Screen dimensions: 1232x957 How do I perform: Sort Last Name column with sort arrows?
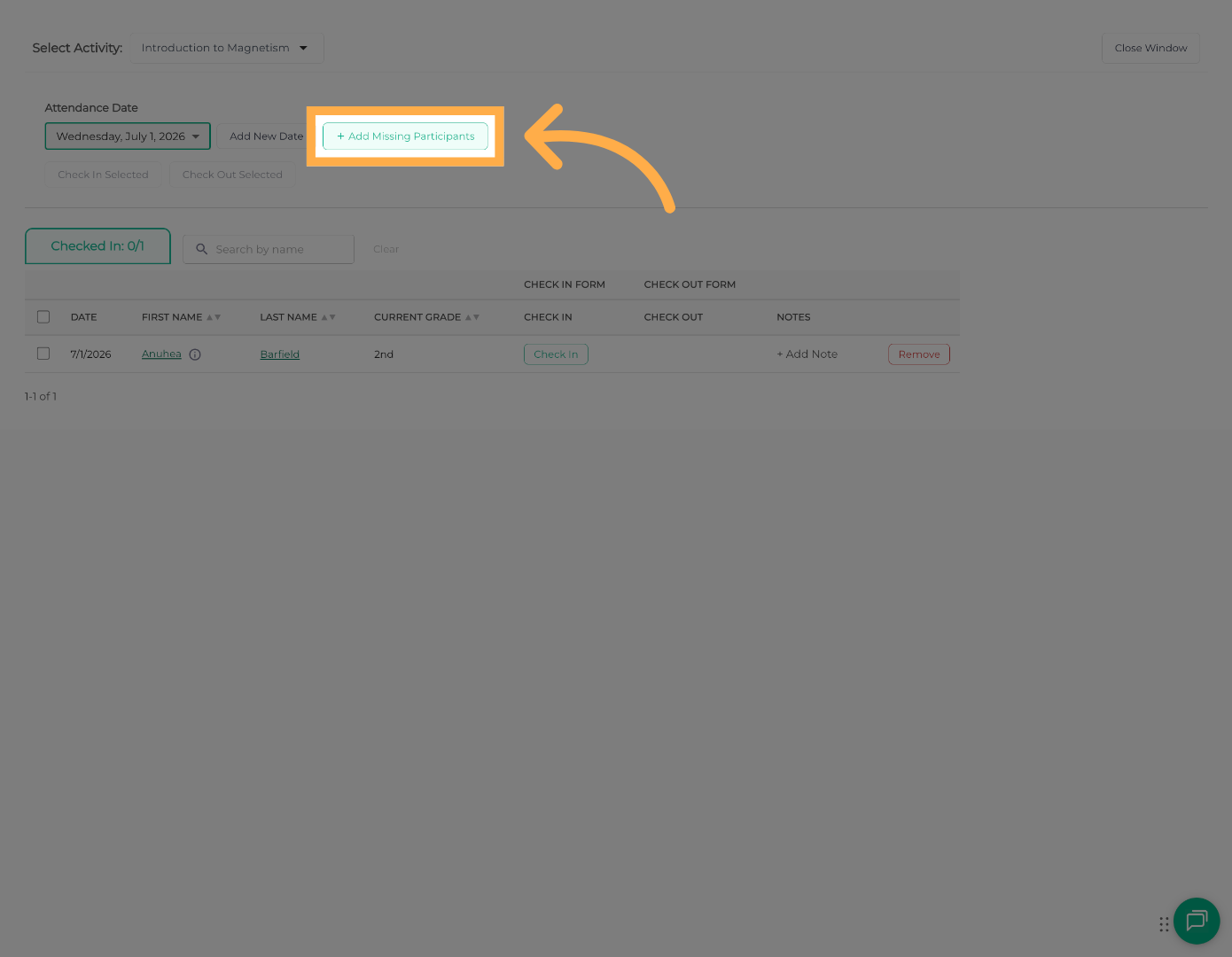click(328, 317)
